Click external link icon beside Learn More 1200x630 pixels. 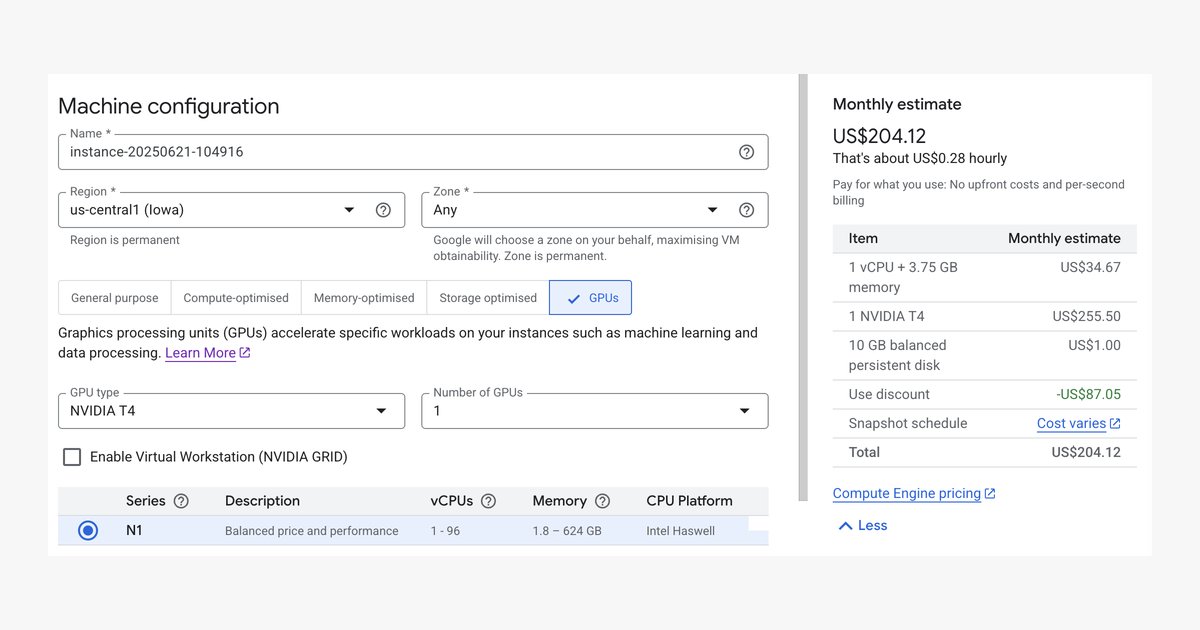245,353
